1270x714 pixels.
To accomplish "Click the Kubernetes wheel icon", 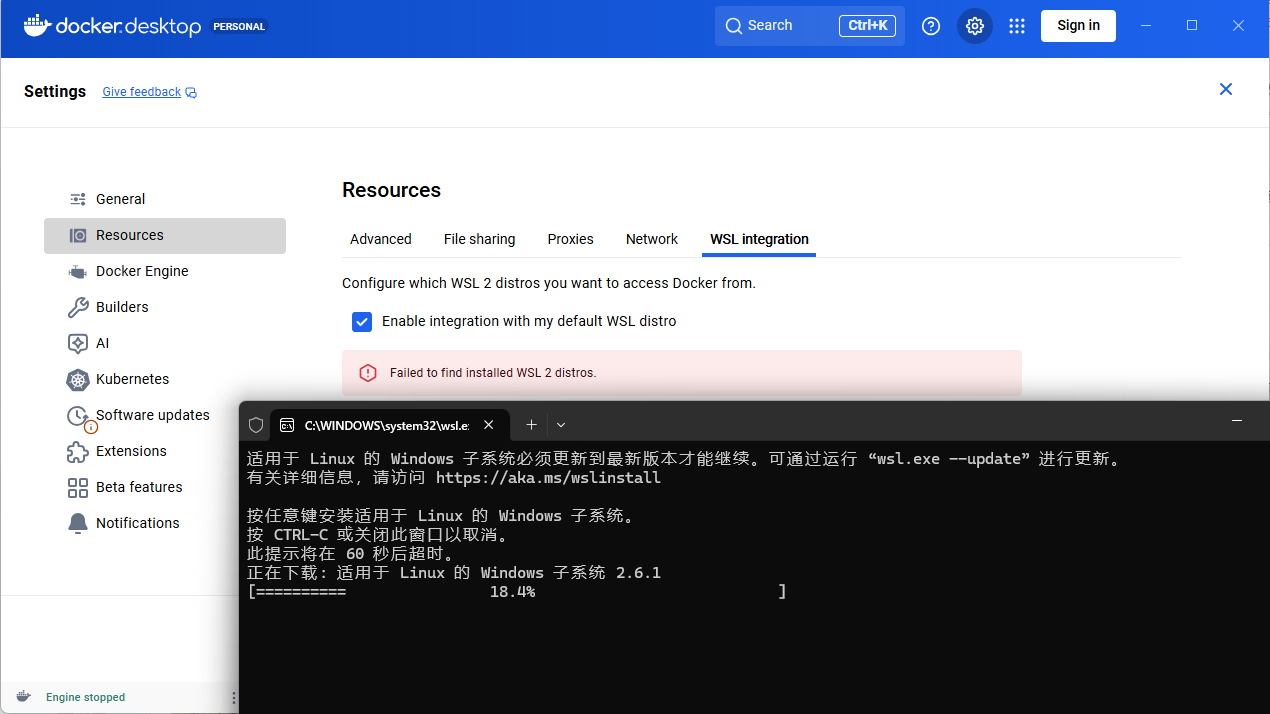I will pyautogui.click(x=78, y=379).
